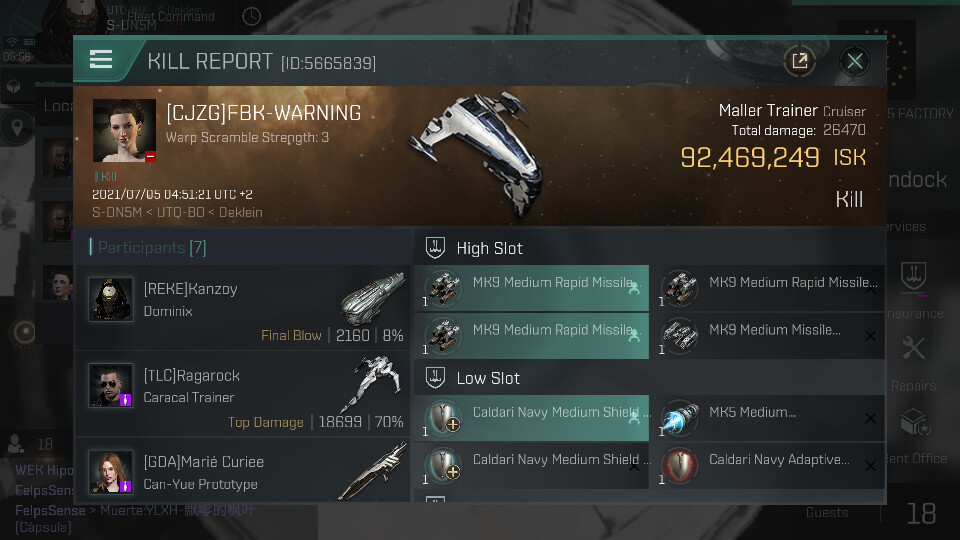The image size is (960, 540).
Task: Open the Insurance station service icon
Action: point(913,277)
